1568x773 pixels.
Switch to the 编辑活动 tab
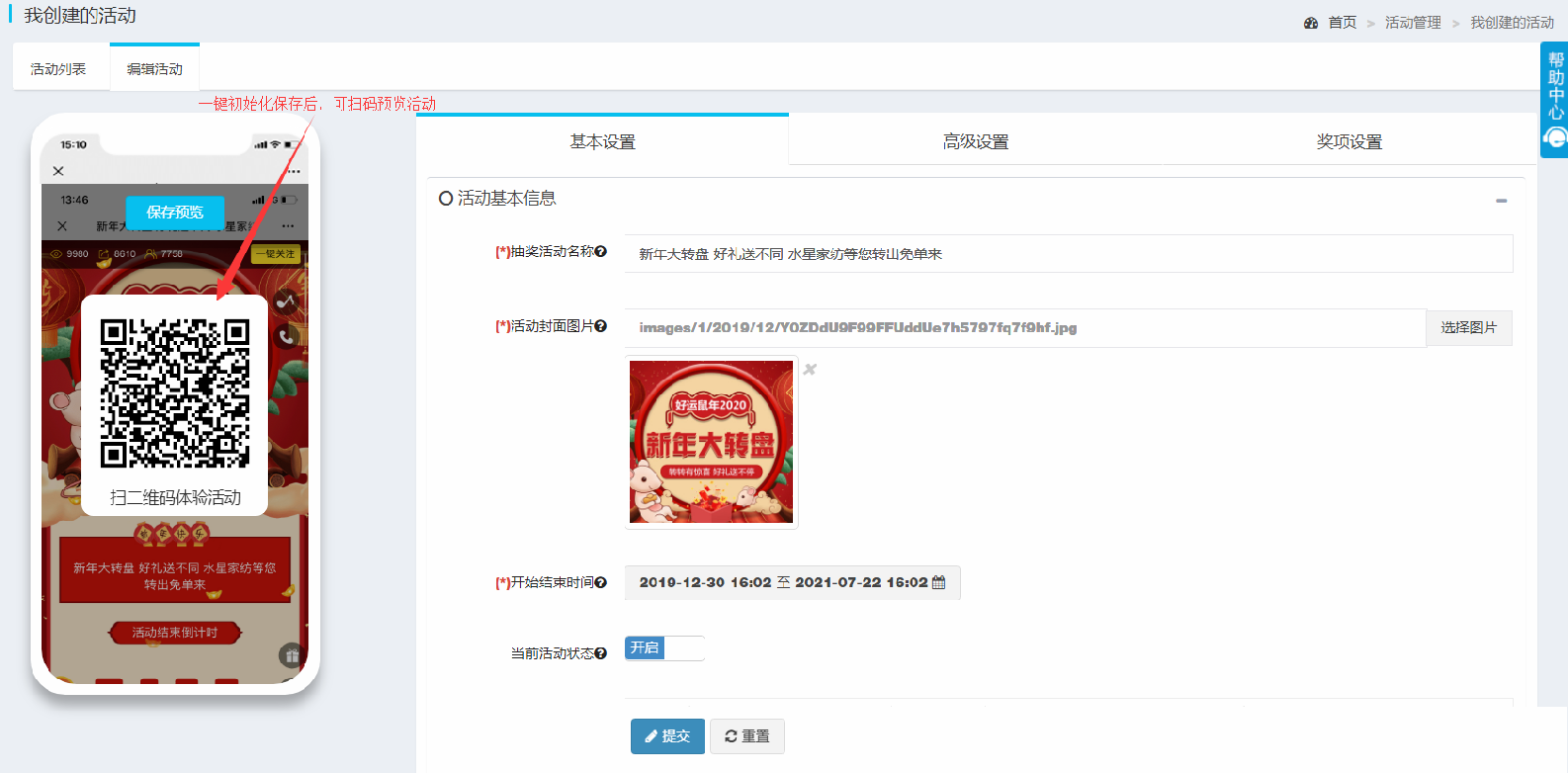tap(154, 69)
